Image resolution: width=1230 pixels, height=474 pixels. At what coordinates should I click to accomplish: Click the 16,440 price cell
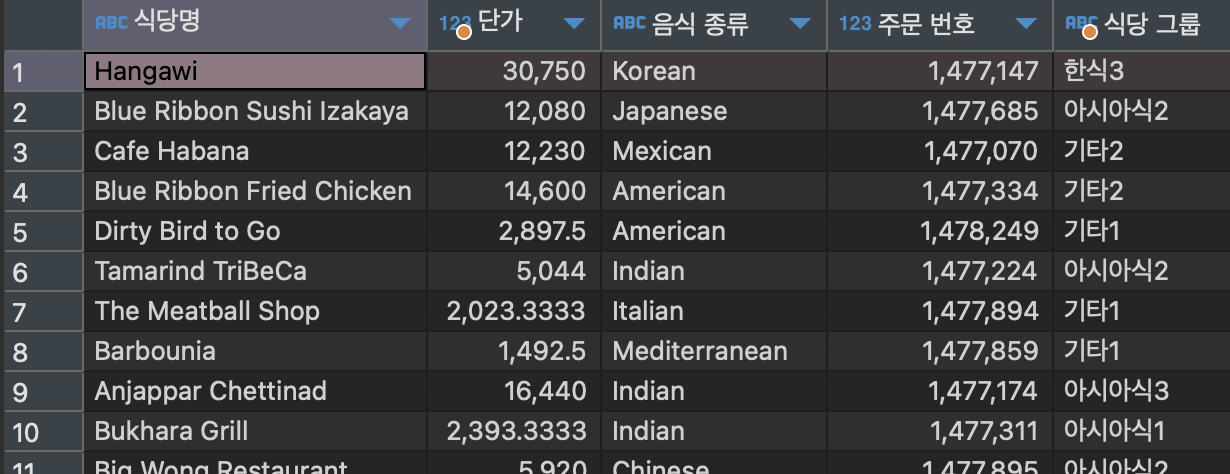click(x=514, y=391)
